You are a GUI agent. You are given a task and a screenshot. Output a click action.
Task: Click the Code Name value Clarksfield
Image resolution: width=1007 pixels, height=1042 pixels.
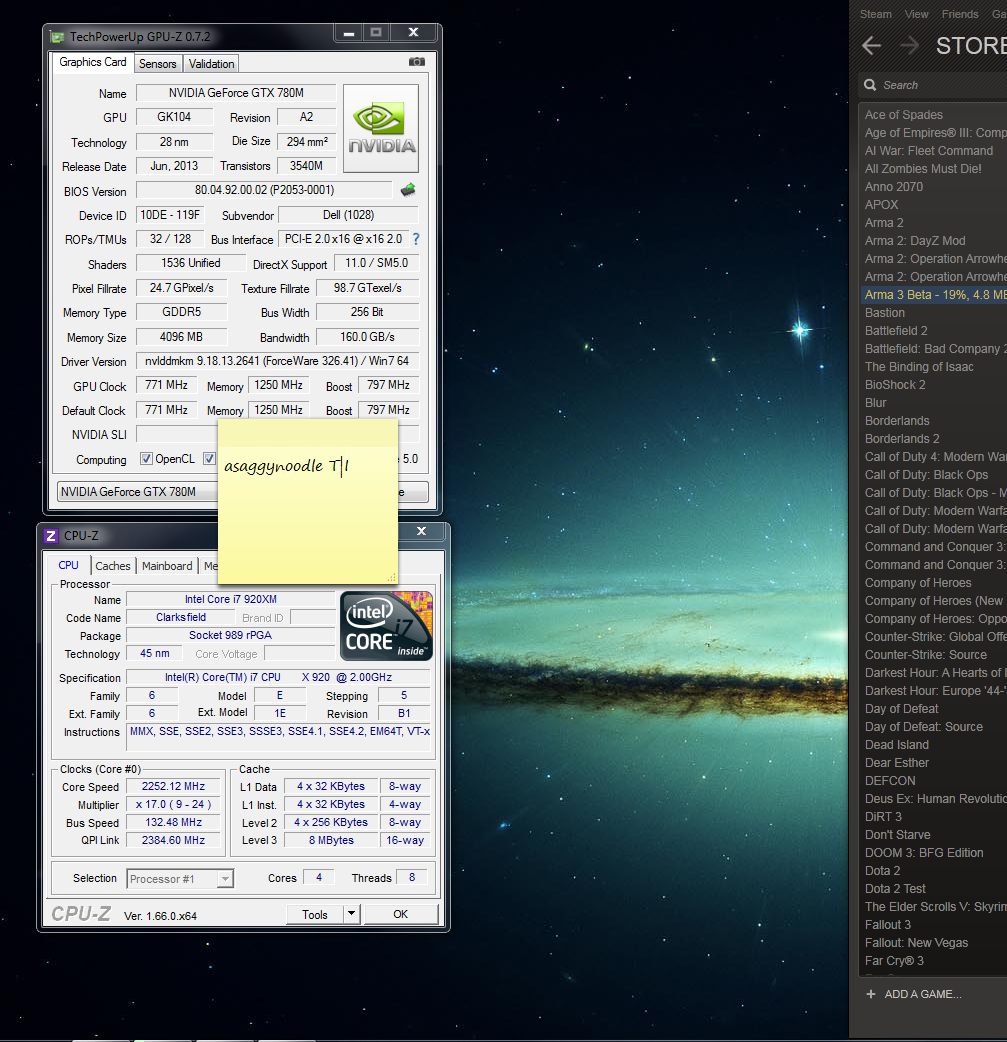pos(181,617)
